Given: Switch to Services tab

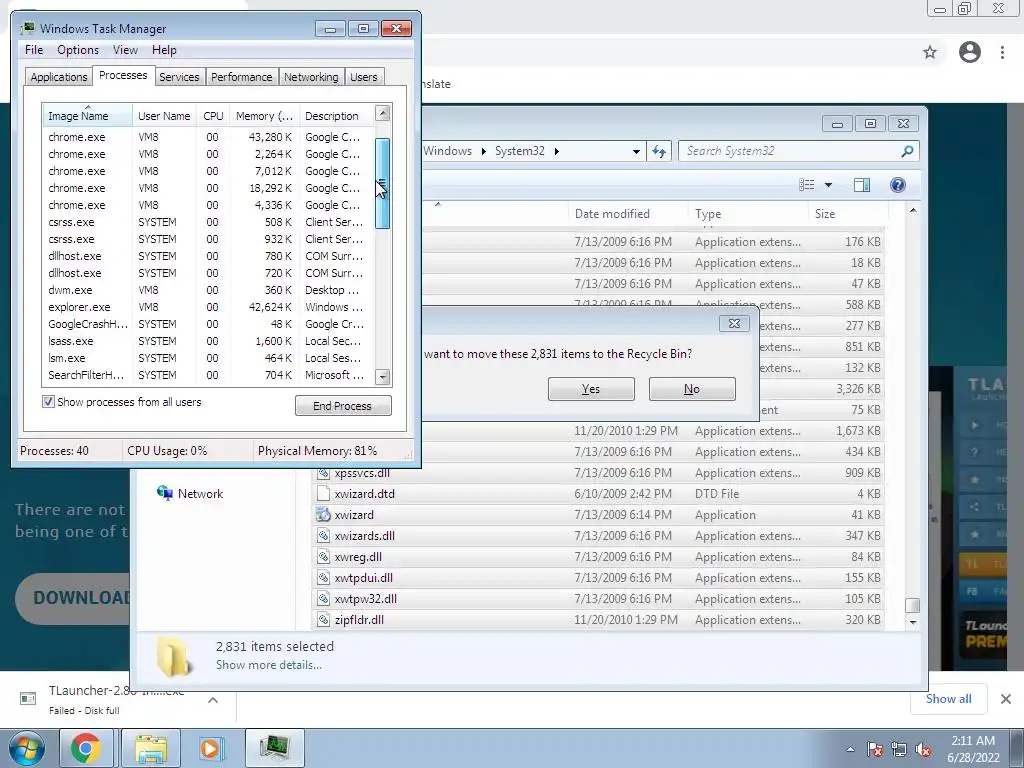Looking at the screenshot, I should point(179,77).
